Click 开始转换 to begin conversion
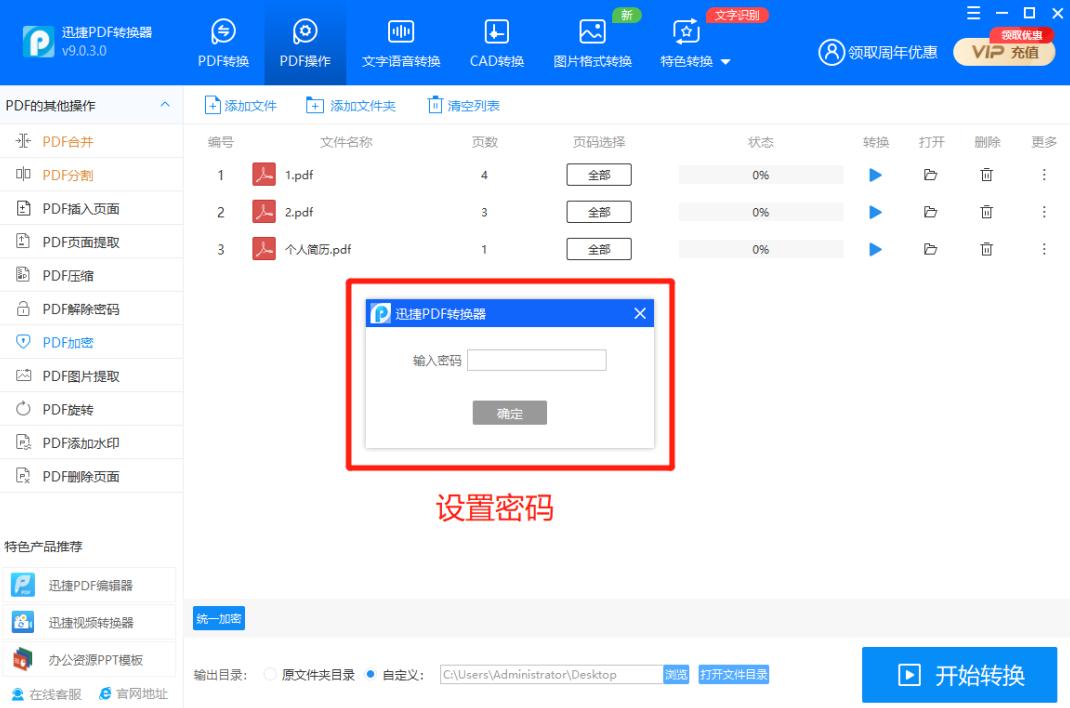The image size is (1070, 708). [958, 674]
